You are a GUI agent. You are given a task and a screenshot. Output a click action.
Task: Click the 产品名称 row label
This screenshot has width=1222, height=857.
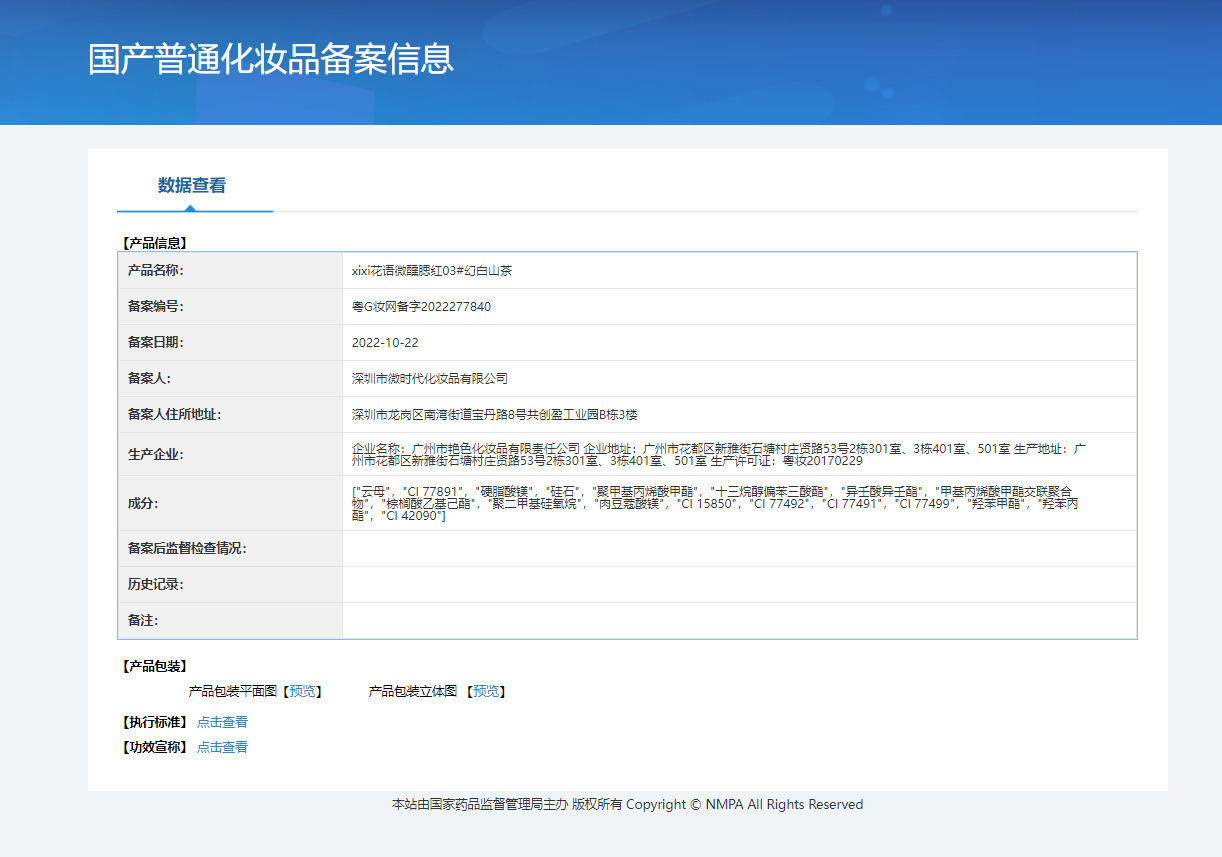(156, 271)
